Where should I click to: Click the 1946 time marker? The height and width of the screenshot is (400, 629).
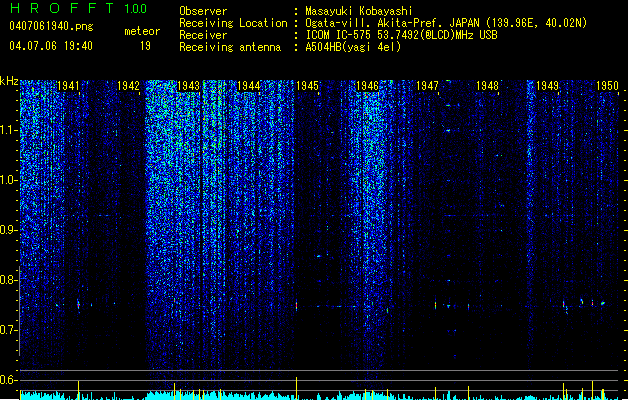tap(367, 86)
